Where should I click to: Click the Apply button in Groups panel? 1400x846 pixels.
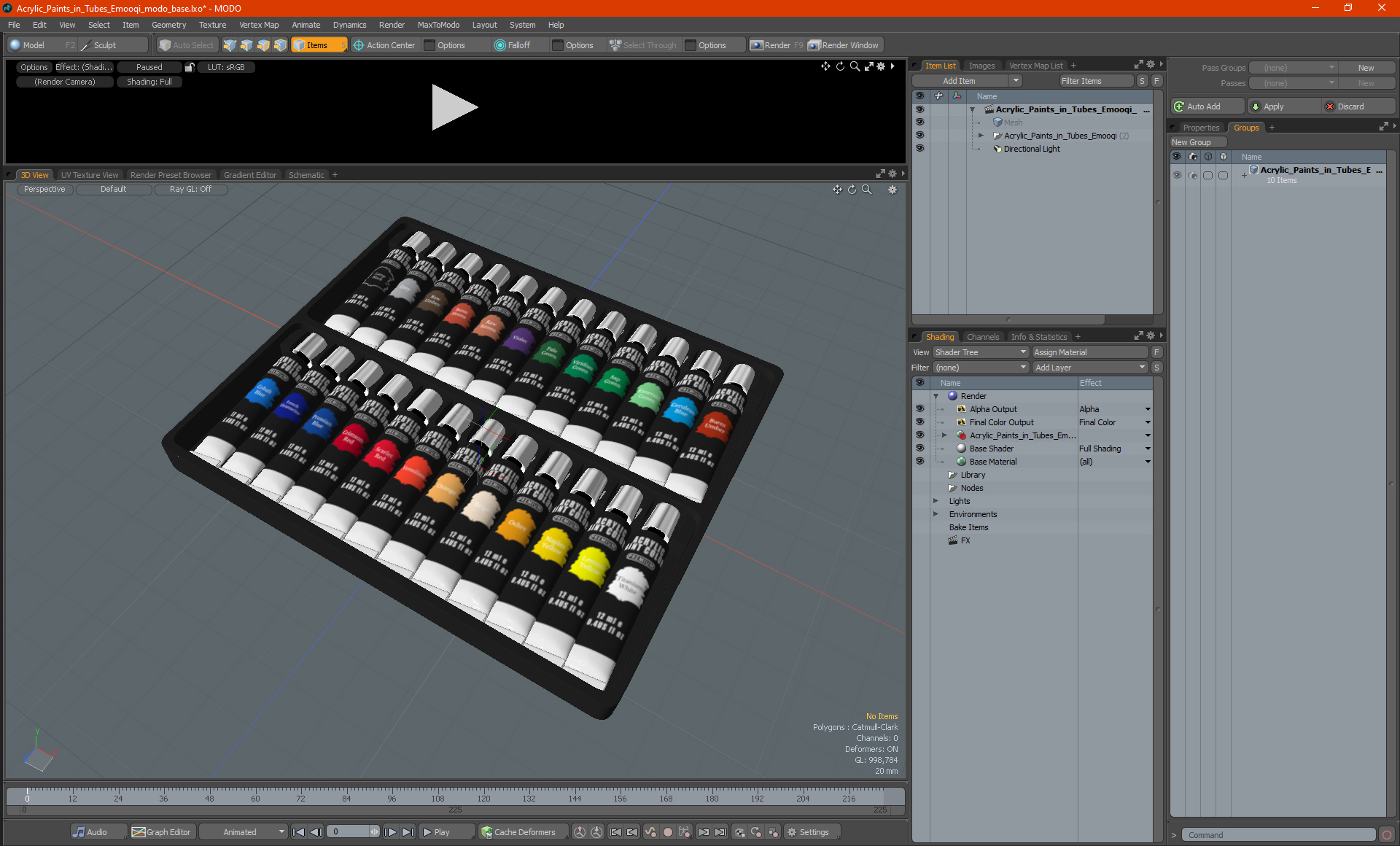pyautogui.click(x=1283, y=106)
